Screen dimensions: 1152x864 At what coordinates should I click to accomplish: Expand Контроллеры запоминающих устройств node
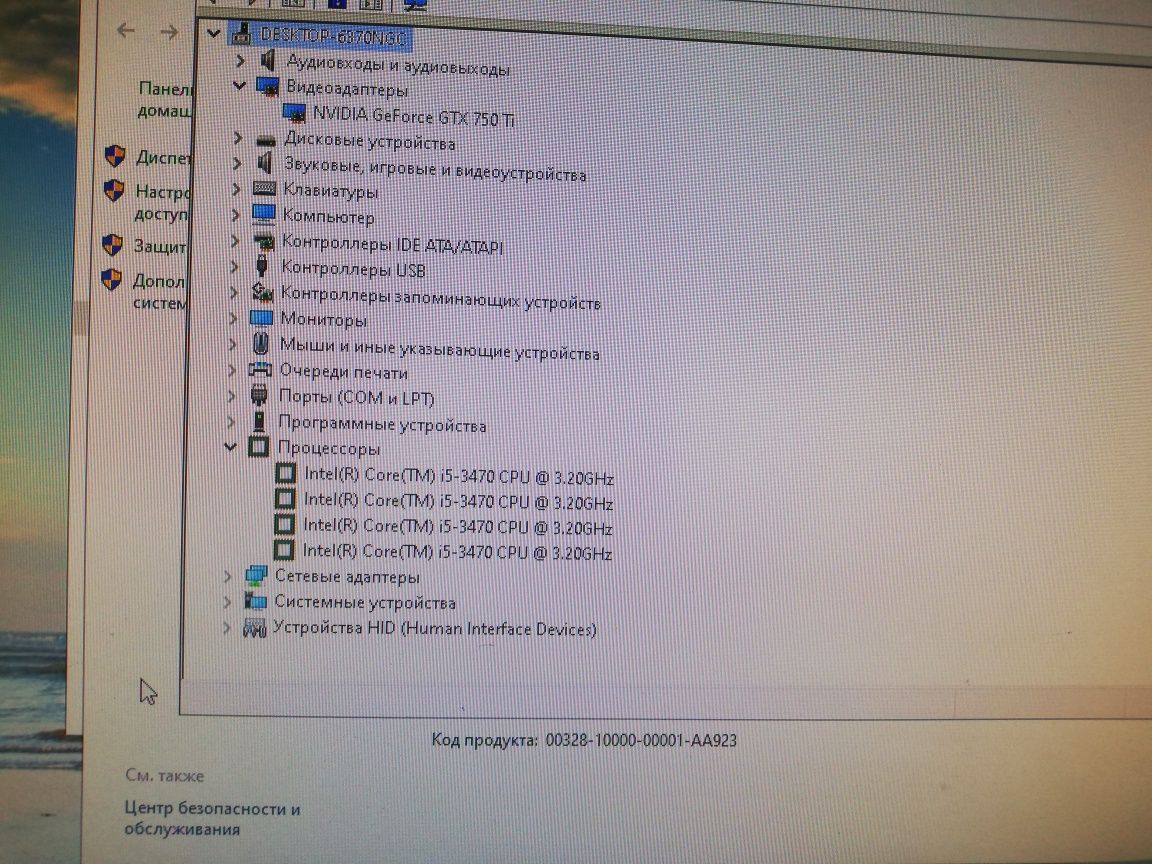point(234,292)
